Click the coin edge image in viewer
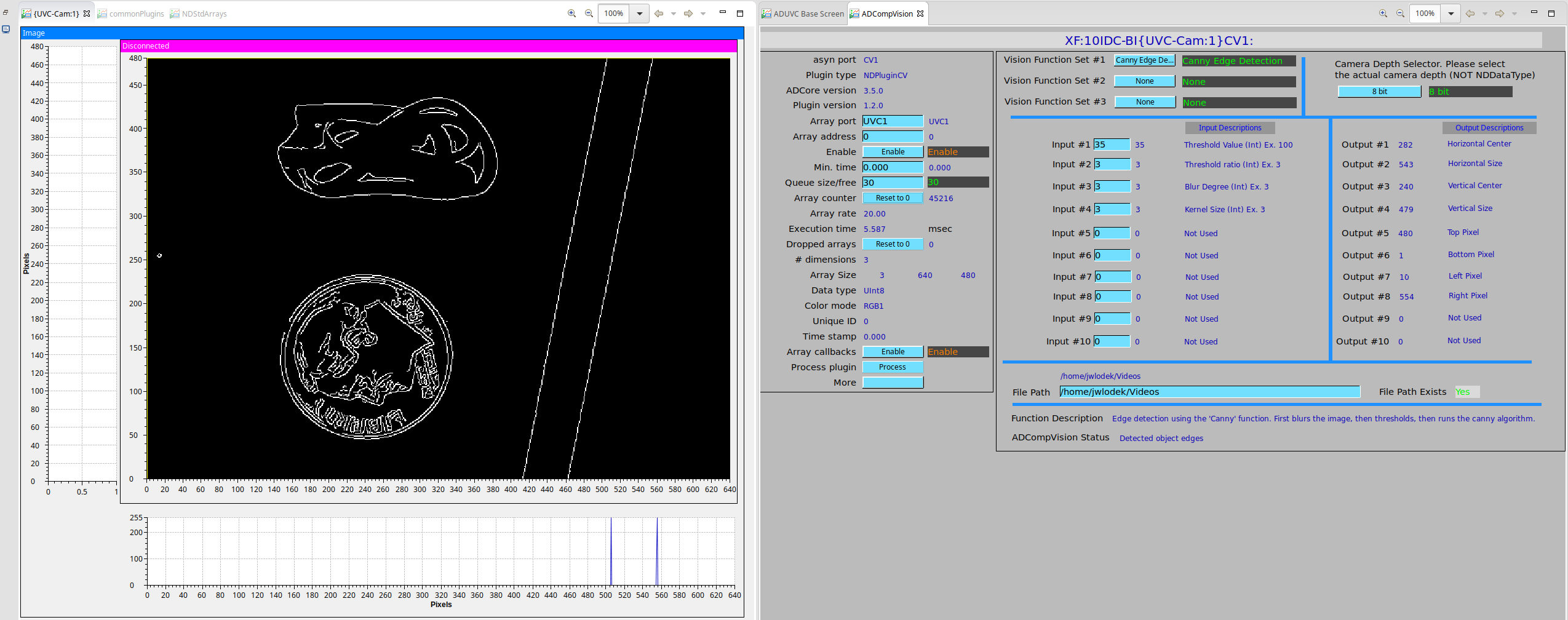The height and width of the screenshot is (620, 1568). pos(367,357)
